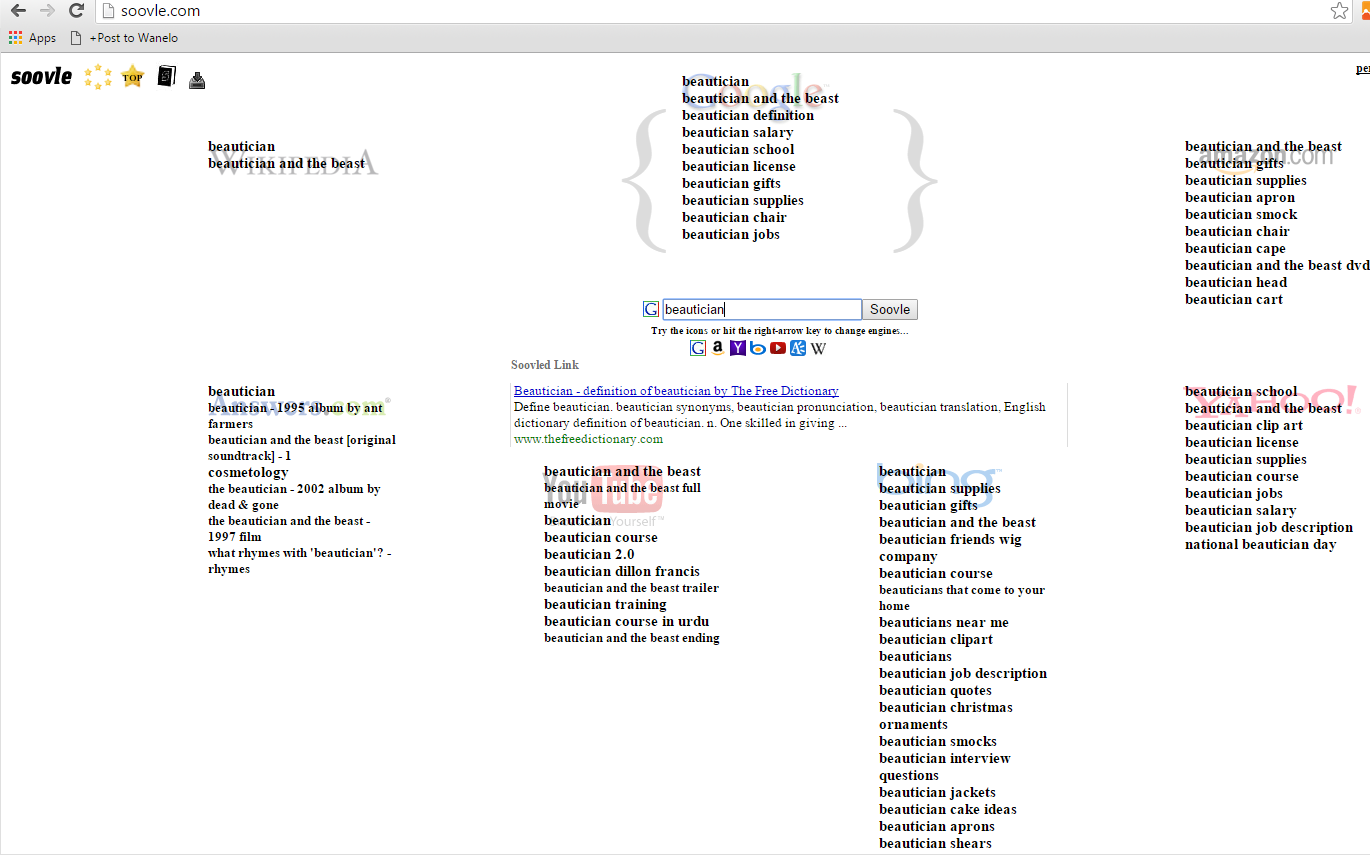Open the Apps bookmarks shortcut

32,38
